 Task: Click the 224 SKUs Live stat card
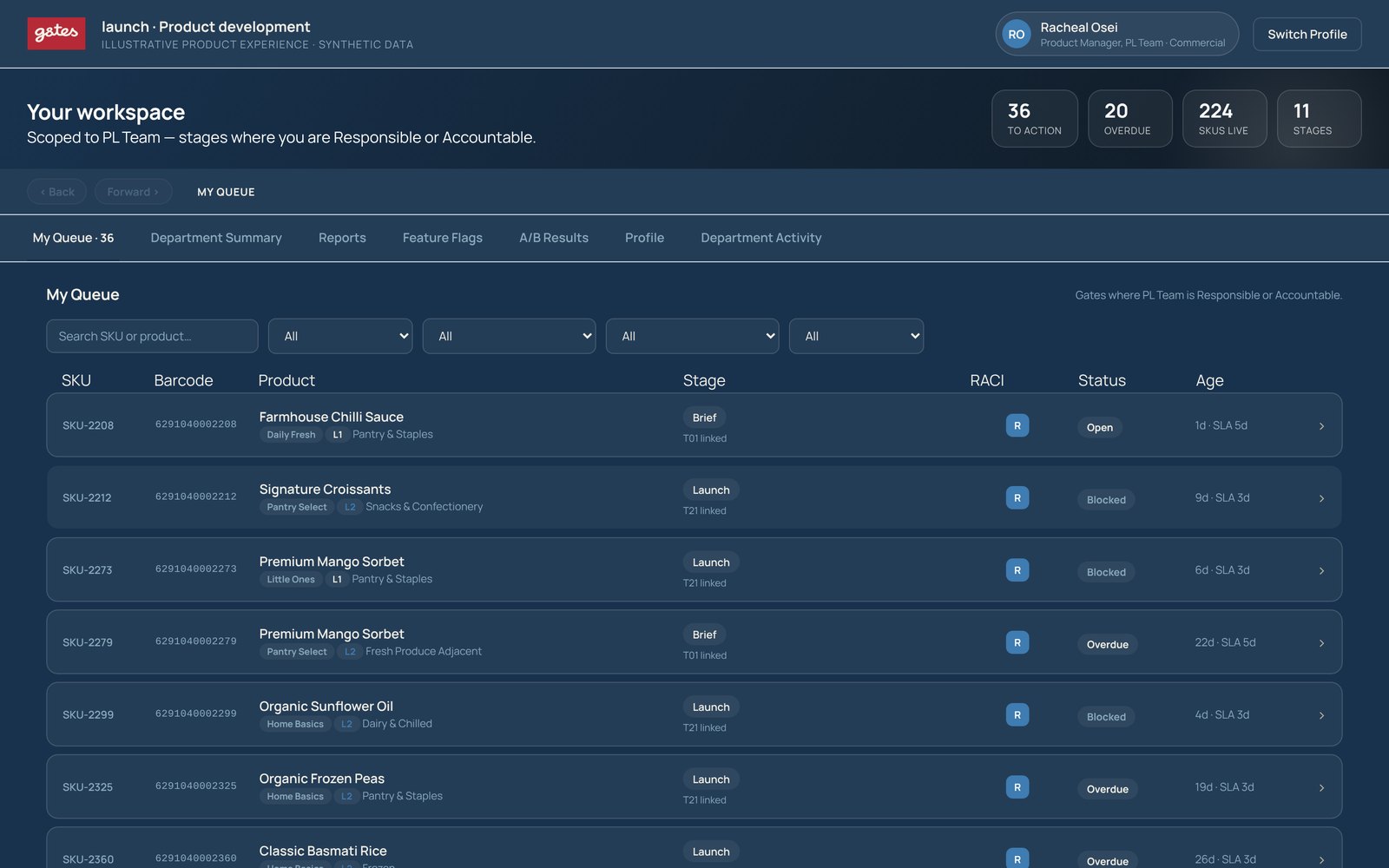tap(1224, 119)
